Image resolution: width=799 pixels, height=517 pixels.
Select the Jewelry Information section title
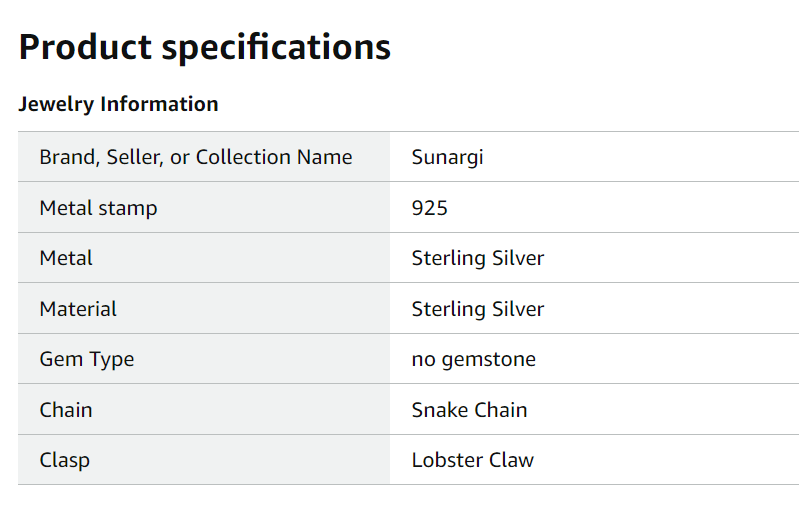coord(118,104)
